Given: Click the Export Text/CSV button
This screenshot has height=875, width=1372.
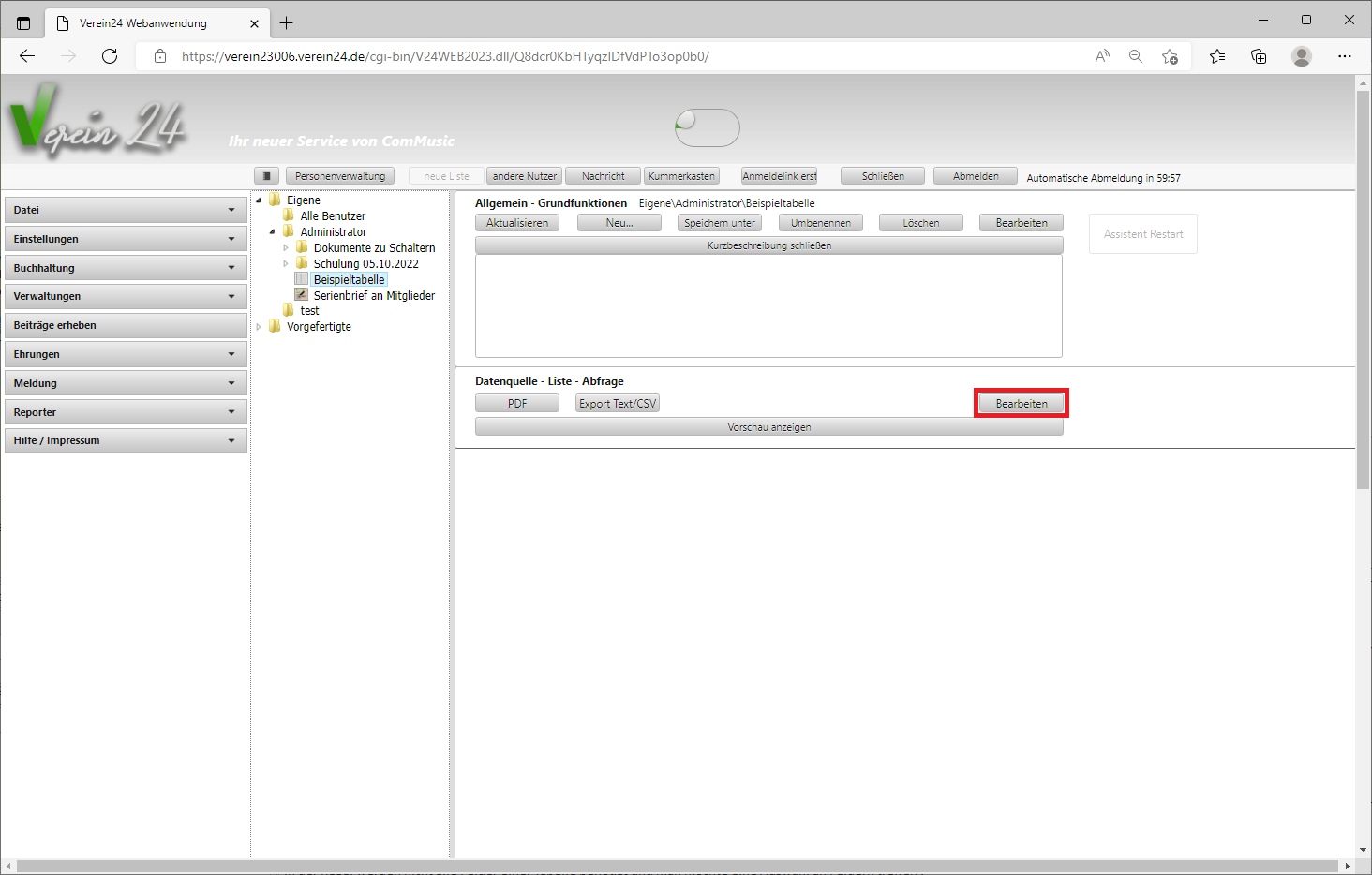Looking at the screenshot, I should tap(618, 404).
